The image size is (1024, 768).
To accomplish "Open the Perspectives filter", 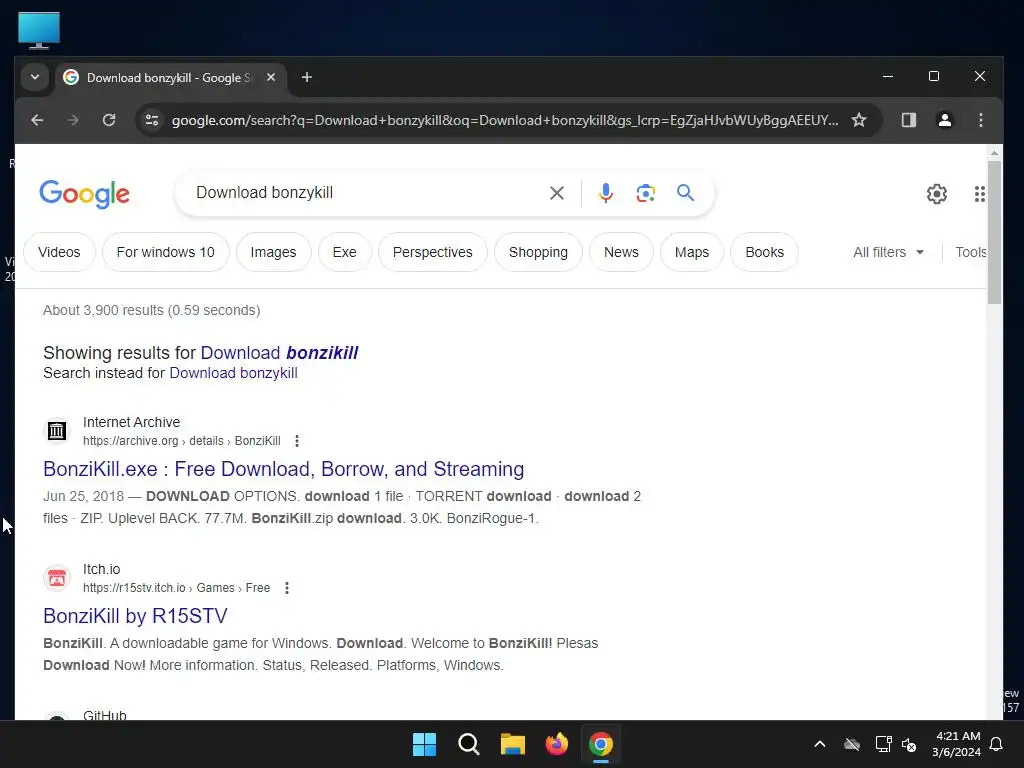I will (x=432, y=252).
